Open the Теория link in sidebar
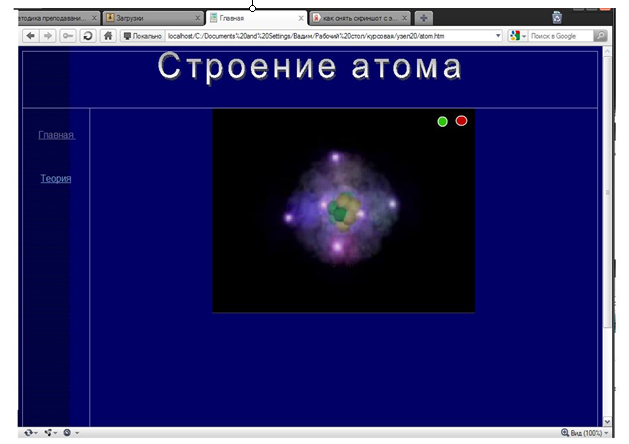This screenshot has height=444, width=629. point(56,178)
